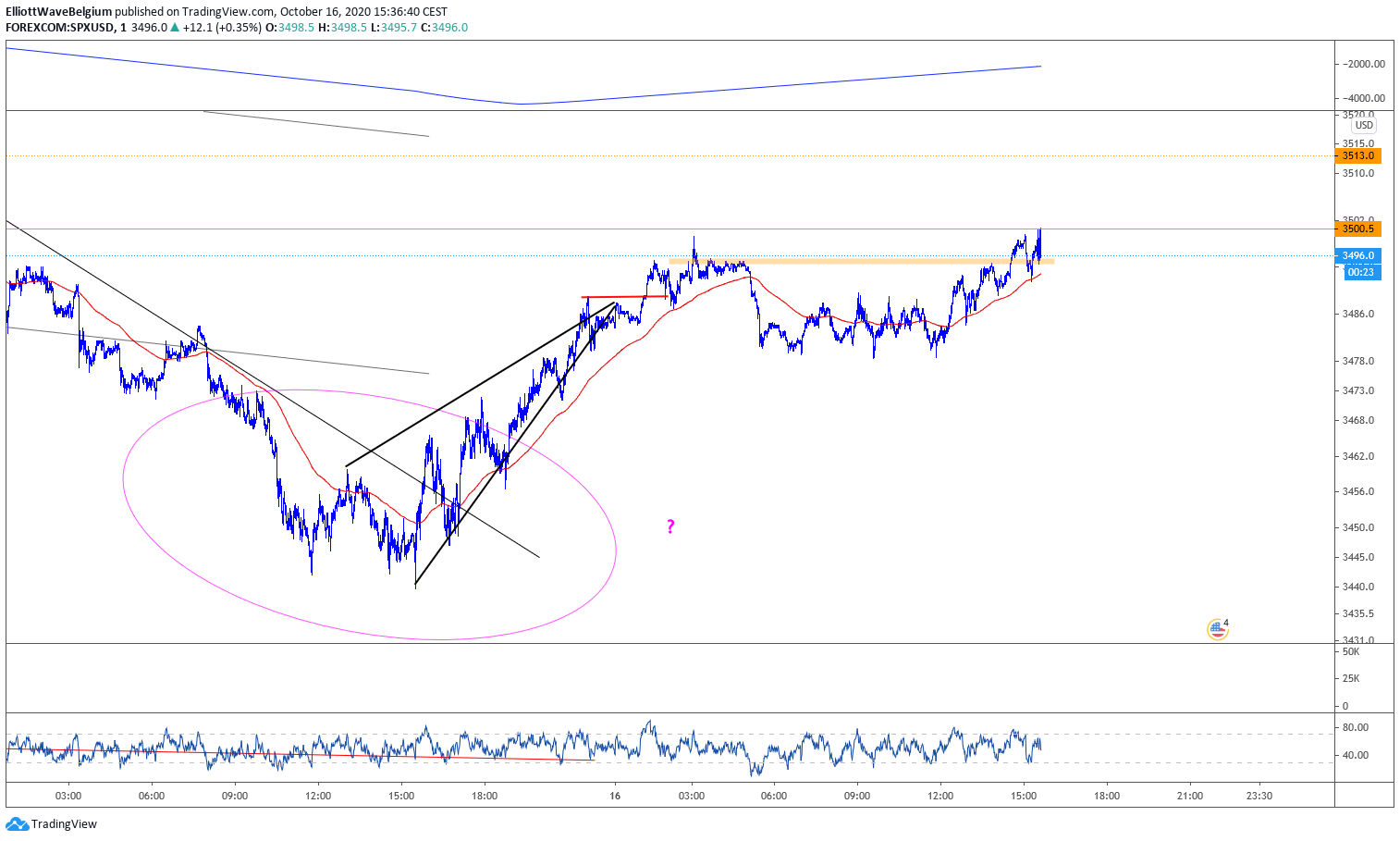Click the 3462.0 price axis label
Image resolution: width=1400 pixels, height=841 pixels.
1358,456
